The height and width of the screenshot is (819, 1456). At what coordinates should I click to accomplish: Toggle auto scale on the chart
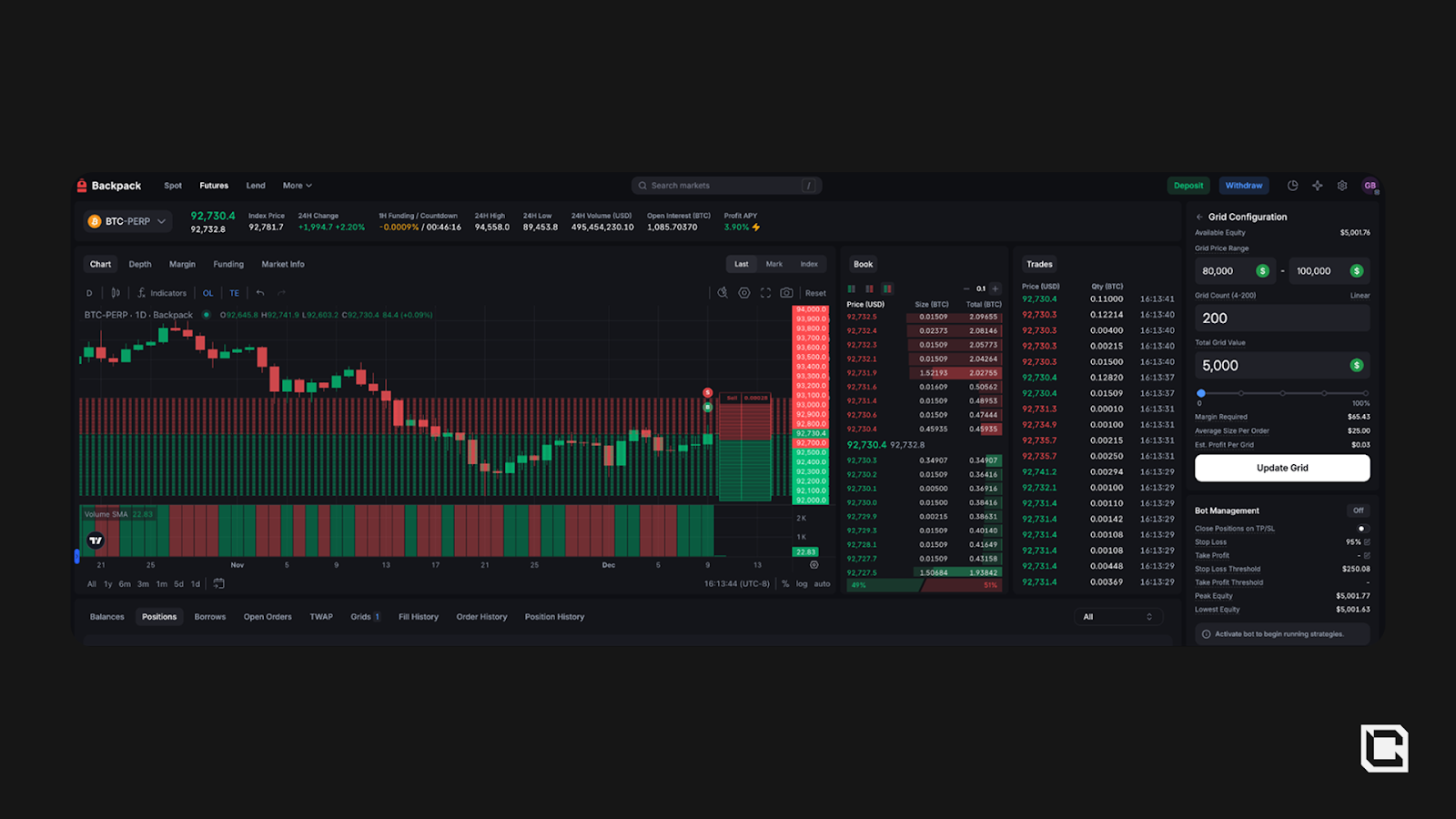coord(822,584)
